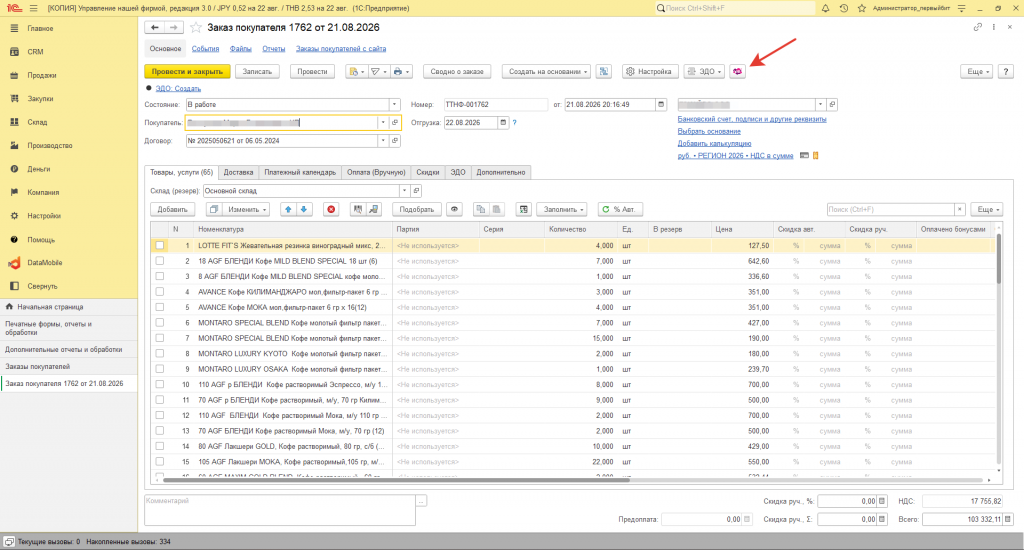This screenshot has width=1024, height=550.
Task: Tick checkbox for row 5 AVANCE МОКА
Action: tap(159, 307)
